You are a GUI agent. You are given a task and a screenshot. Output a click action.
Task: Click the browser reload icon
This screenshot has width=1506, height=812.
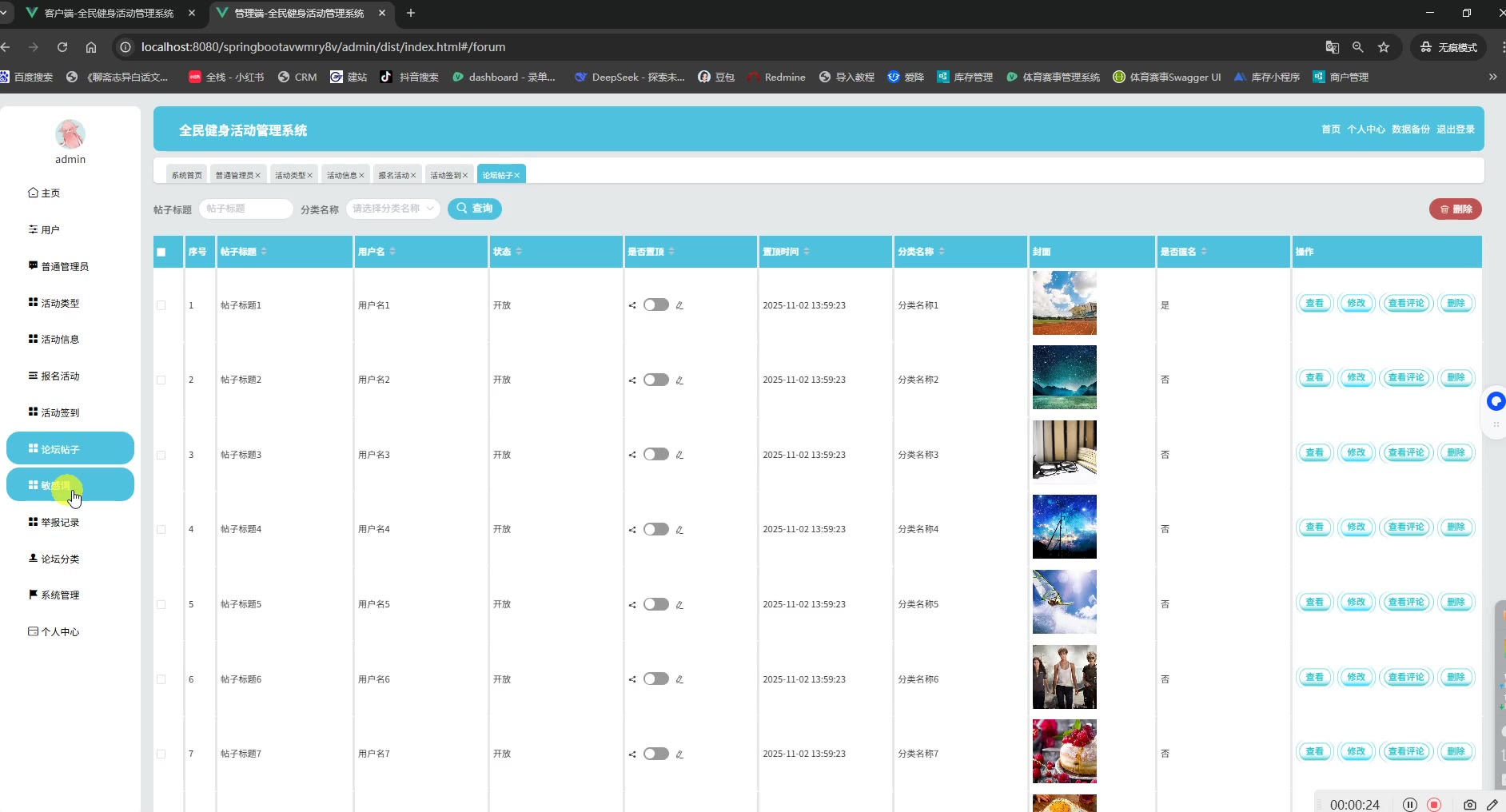62,47
